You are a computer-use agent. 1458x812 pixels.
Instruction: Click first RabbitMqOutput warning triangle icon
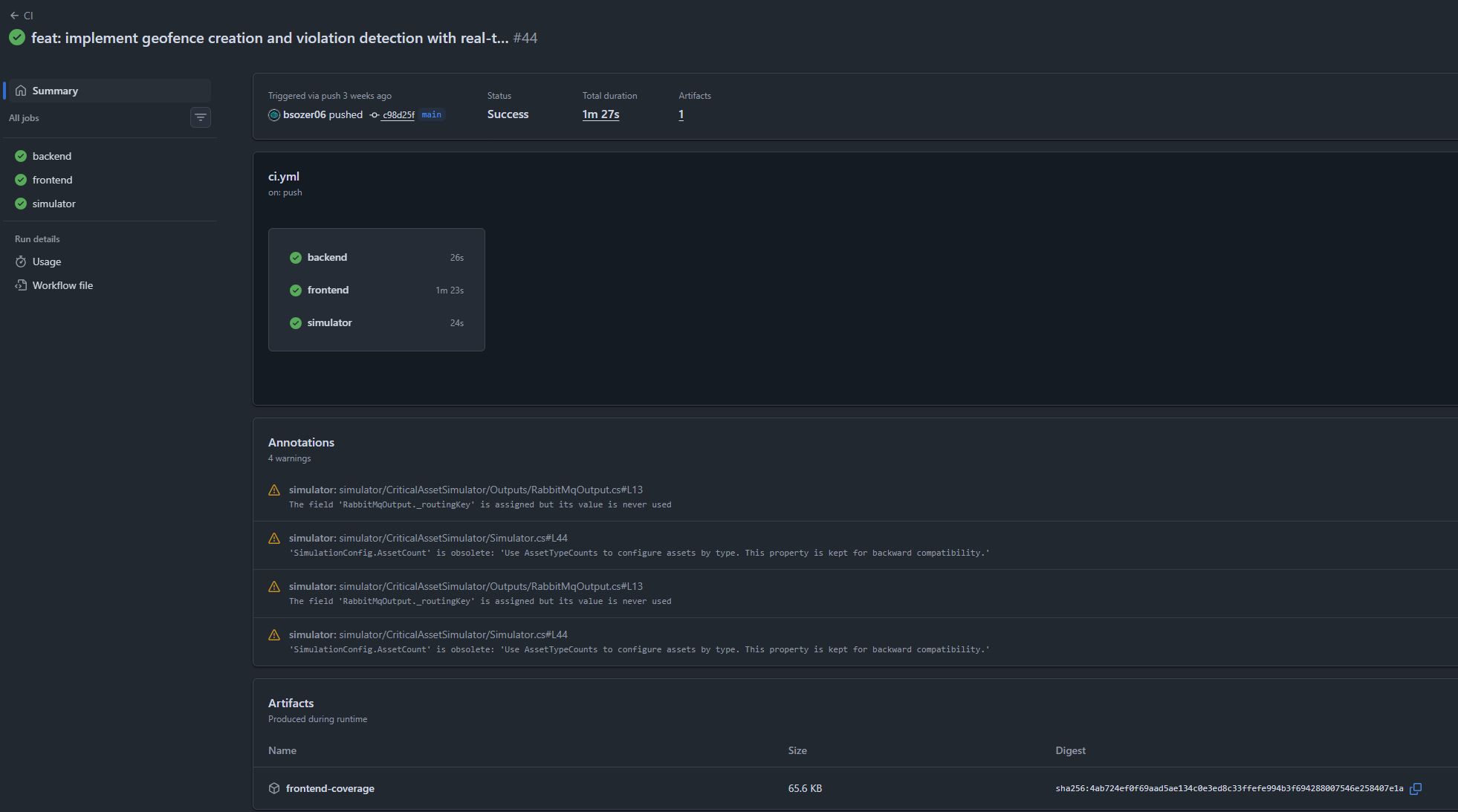click(x=274, y=490)
